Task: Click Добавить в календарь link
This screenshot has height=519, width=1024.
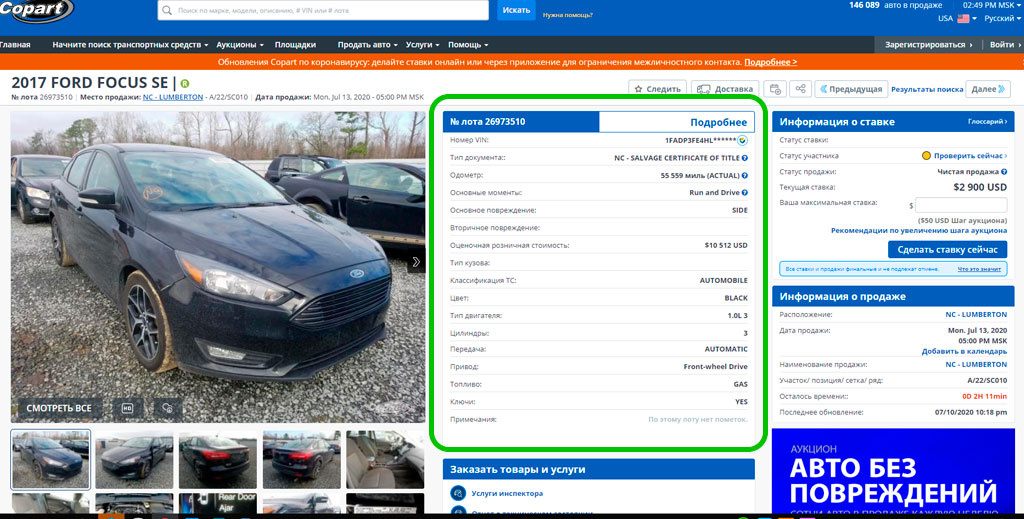Action: tap(964, 351)
